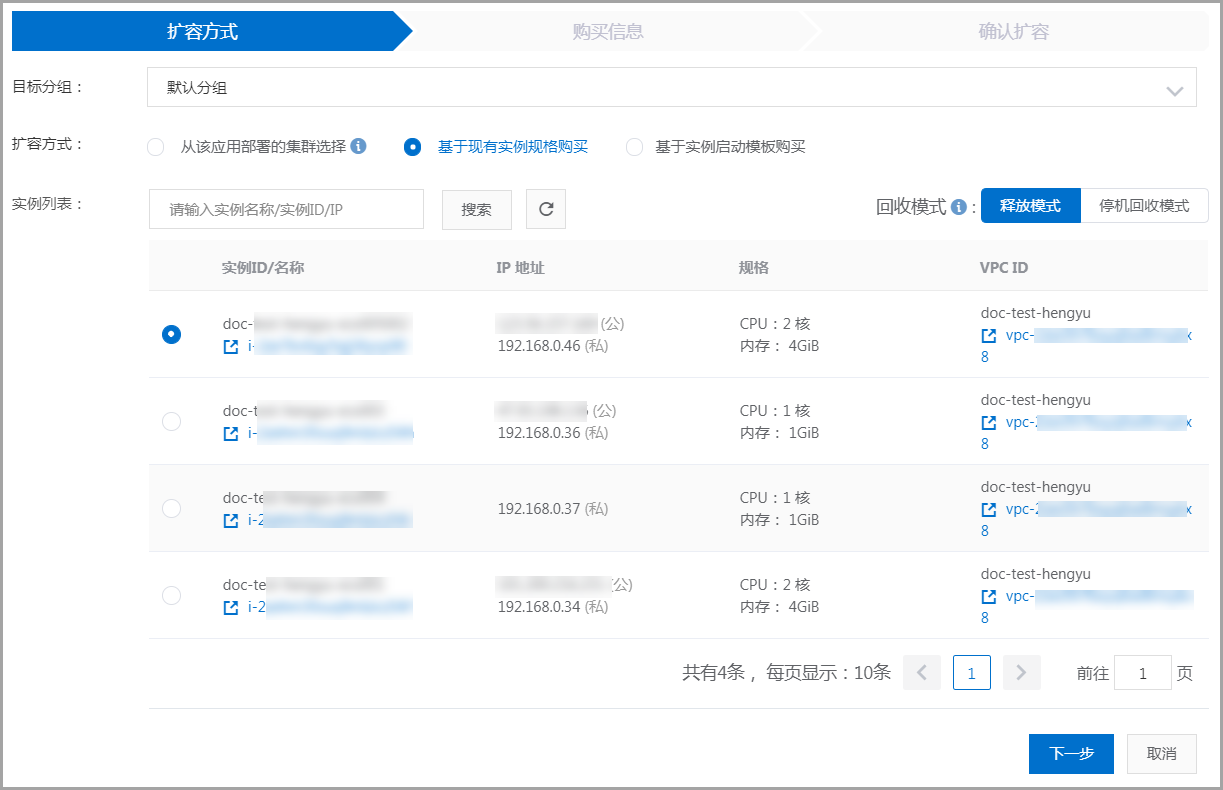This screenshot has height=790, width=1223.
Task: Click the 确认扩容 wizard step
Action: pyautogui.click(x=1013, y=31)
